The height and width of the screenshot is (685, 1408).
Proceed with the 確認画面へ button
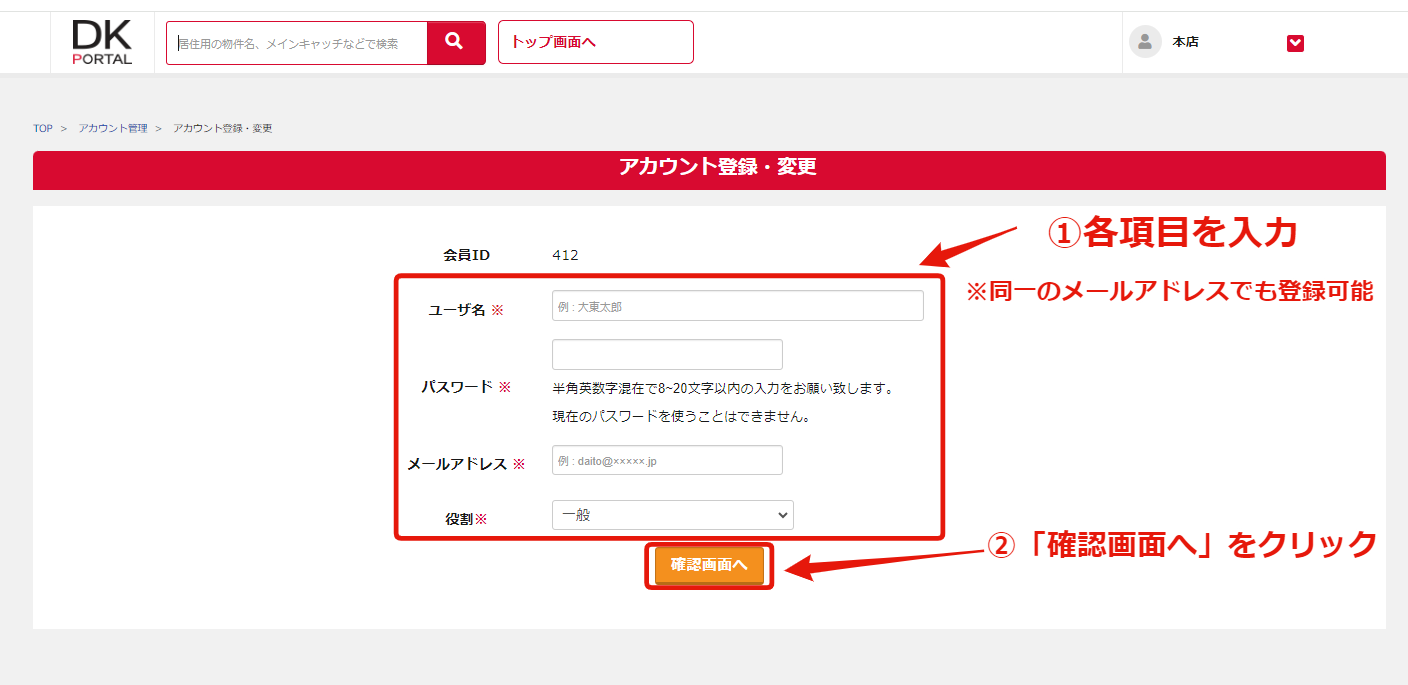709,565
